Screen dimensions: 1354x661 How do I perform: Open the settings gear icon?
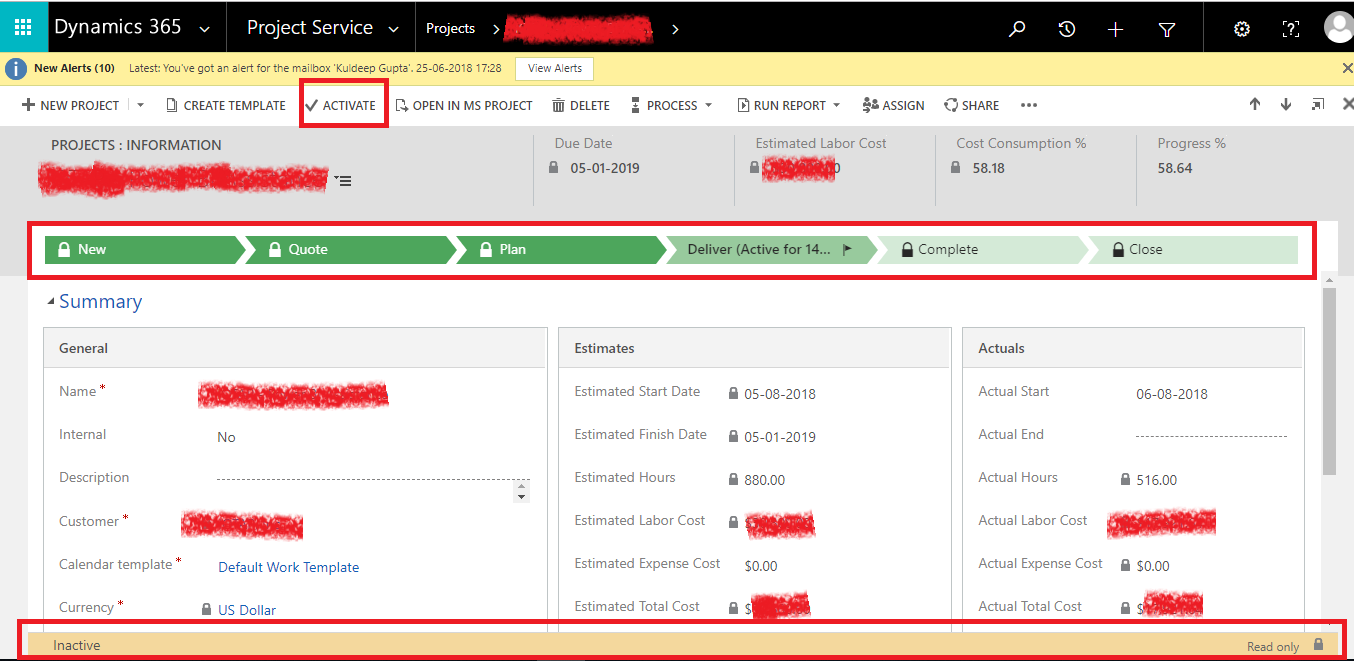(x=1242, y=29)
